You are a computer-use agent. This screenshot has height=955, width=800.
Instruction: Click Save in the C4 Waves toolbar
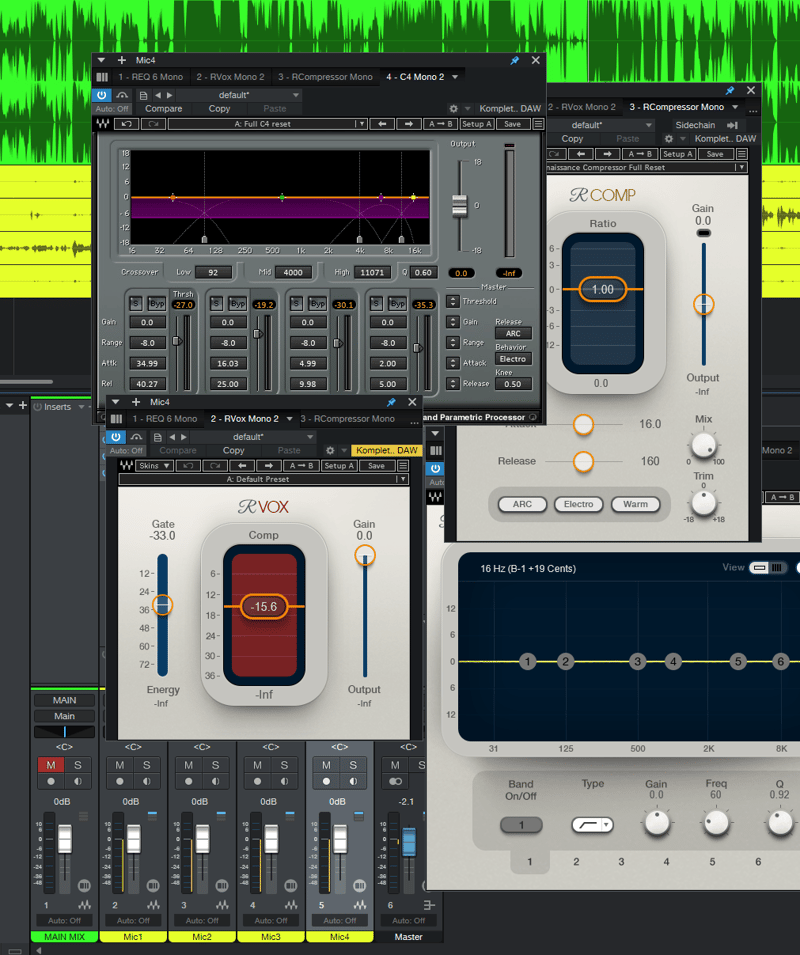[513, 124]
